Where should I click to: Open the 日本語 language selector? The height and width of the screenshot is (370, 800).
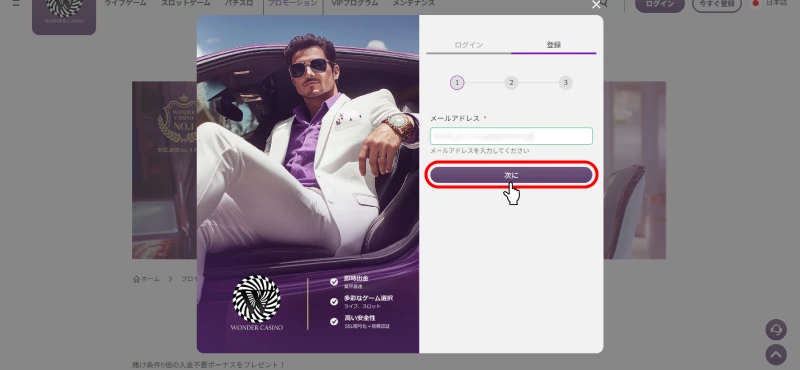[x=771, y=3]
